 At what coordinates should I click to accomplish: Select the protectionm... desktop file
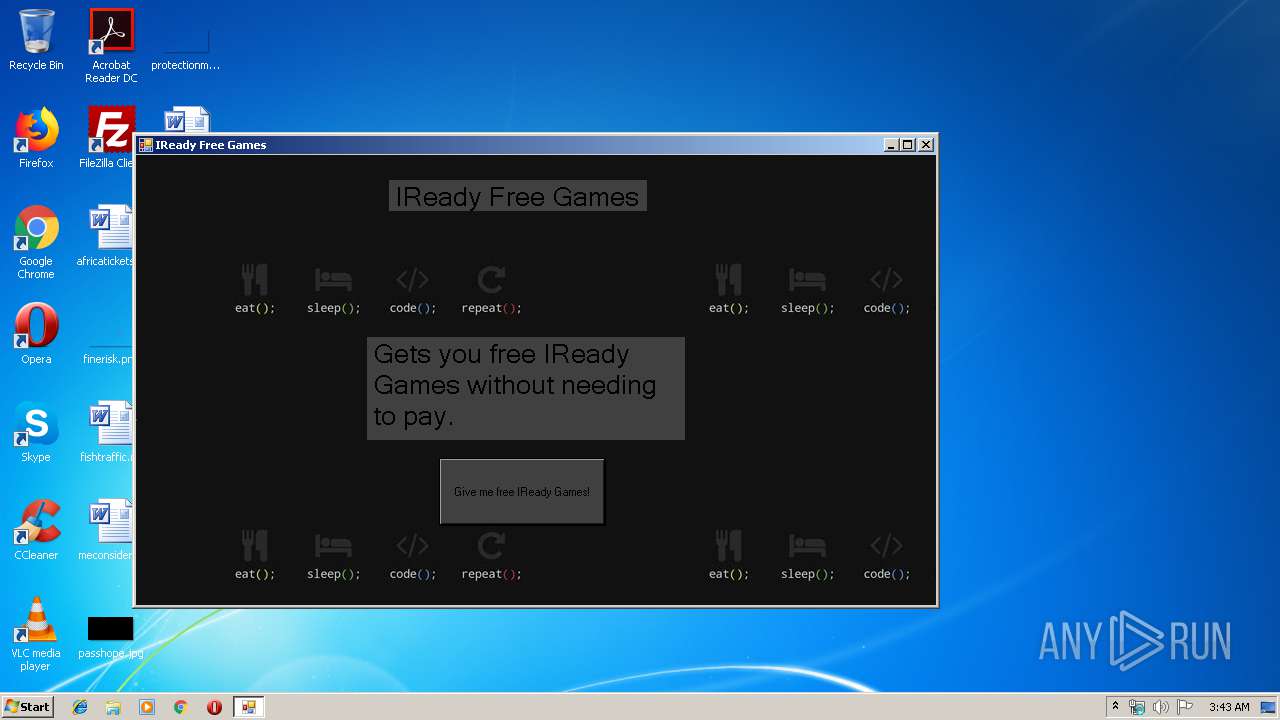tap(186, 47)
